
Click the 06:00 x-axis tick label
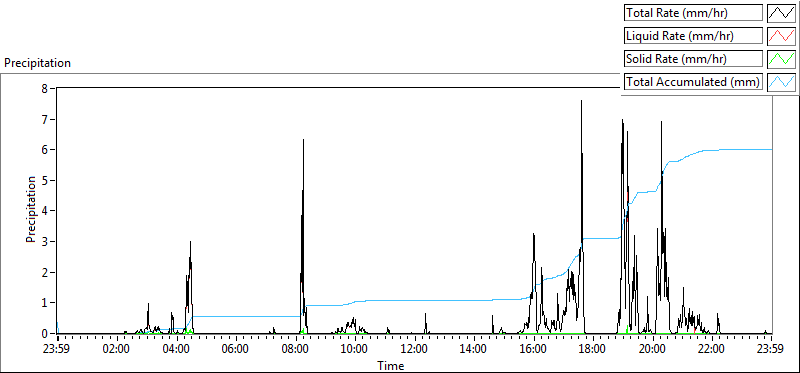(236, 350)
